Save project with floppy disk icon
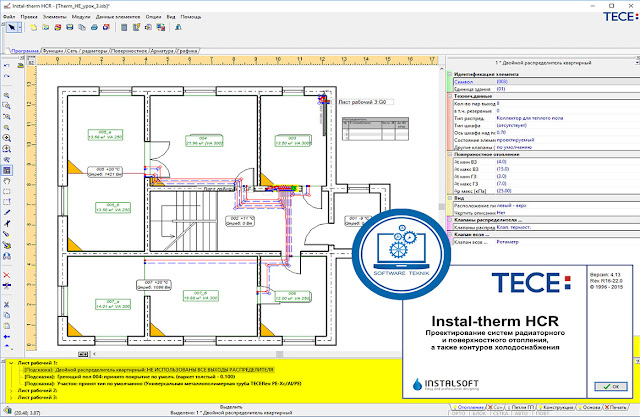The height and width of the screenshot is (417, 640). tap(70, 27)
